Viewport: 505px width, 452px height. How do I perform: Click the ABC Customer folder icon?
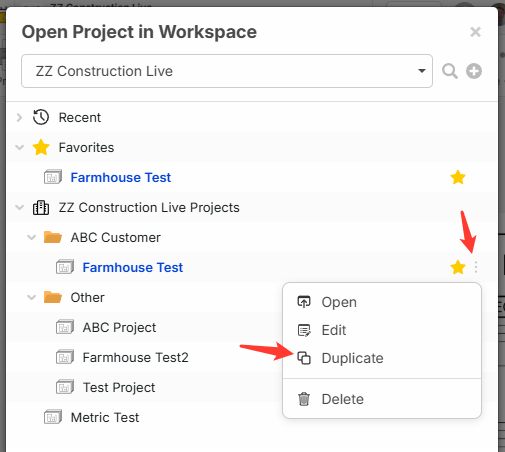coord(53,237)
